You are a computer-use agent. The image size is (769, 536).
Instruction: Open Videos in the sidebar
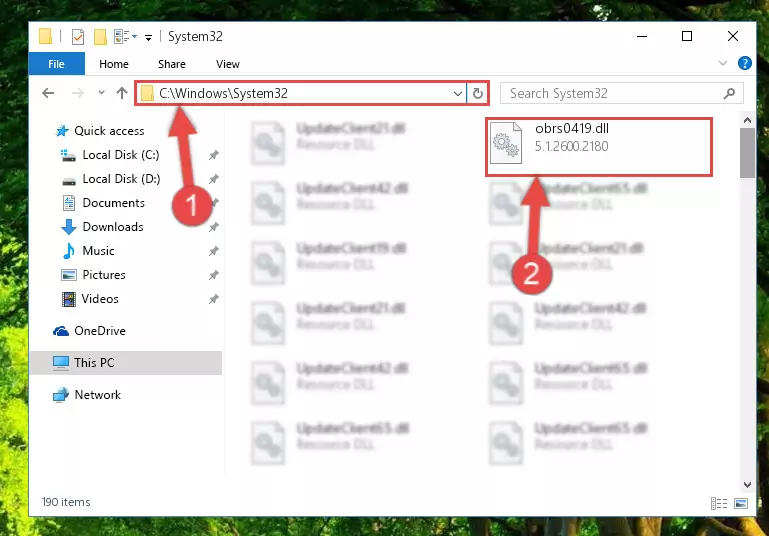point(90,299)
